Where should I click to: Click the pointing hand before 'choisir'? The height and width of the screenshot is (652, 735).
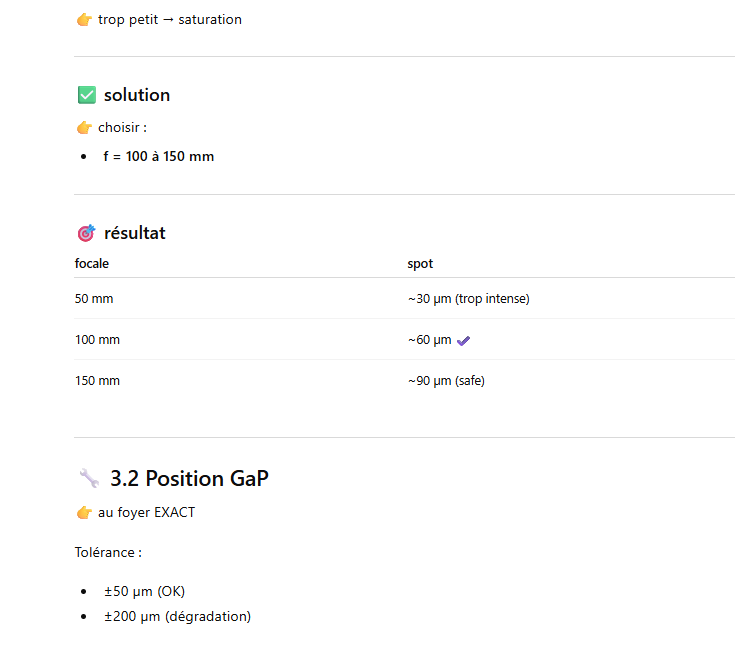coord(84,127)
